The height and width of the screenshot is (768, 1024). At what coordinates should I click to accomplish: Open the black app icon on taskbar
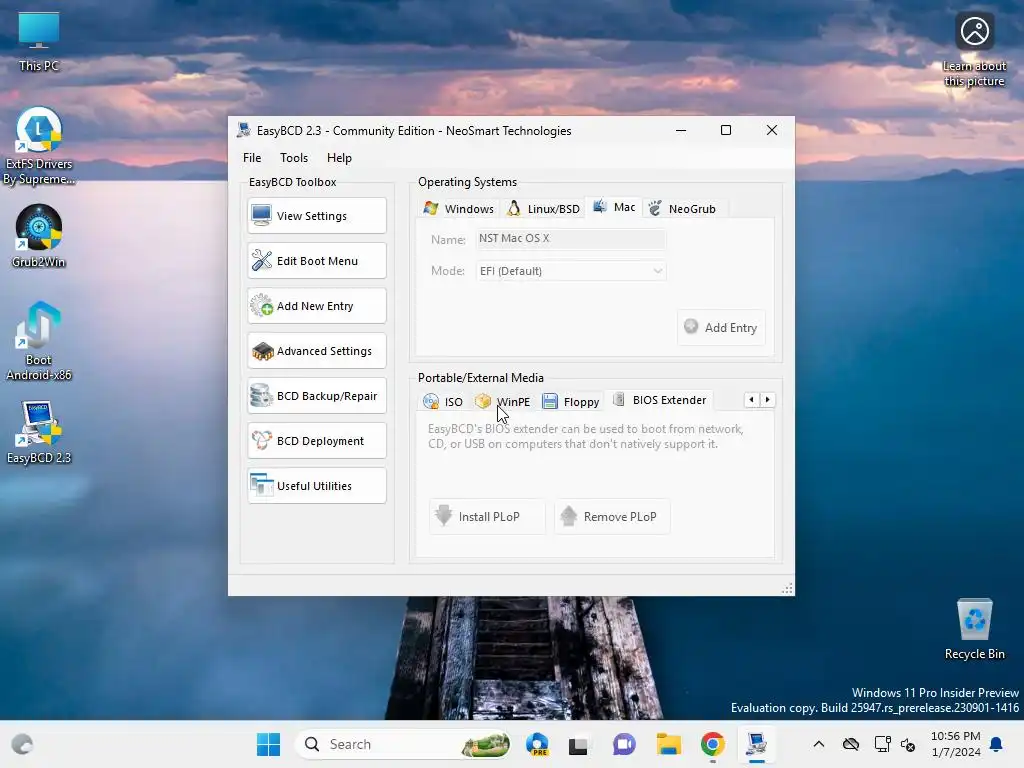[578, 744]
